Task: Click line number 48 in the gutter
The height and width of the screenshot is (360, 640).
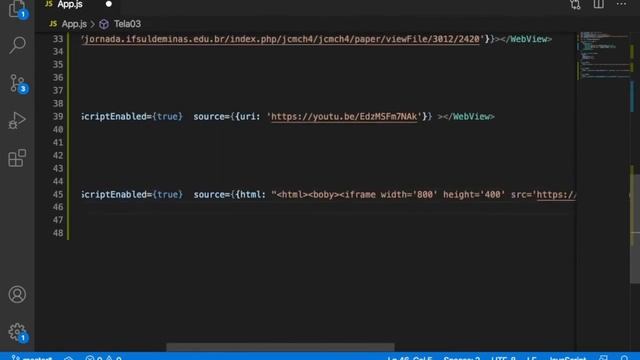Action: (x=58, y=233)
